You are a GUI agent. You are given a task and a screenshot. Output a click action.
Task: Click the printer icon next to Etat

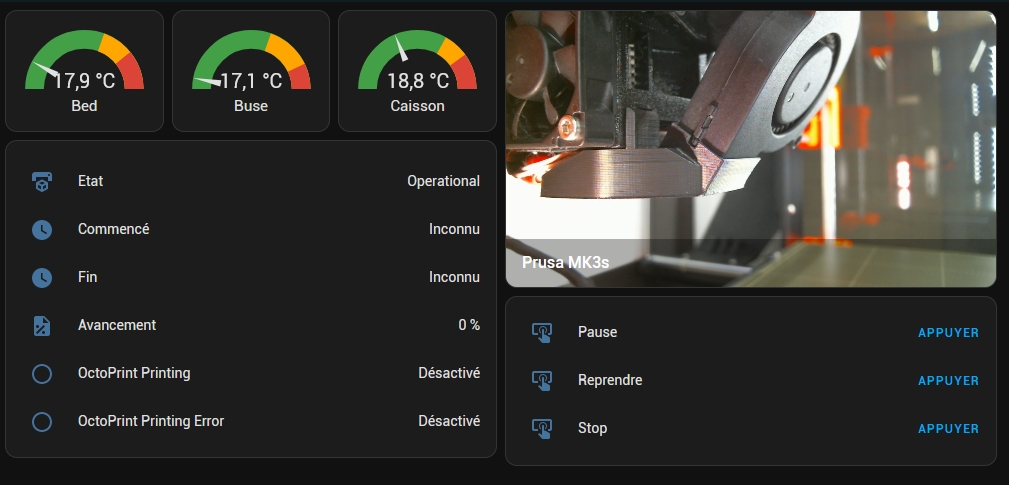tap(42, 181)
